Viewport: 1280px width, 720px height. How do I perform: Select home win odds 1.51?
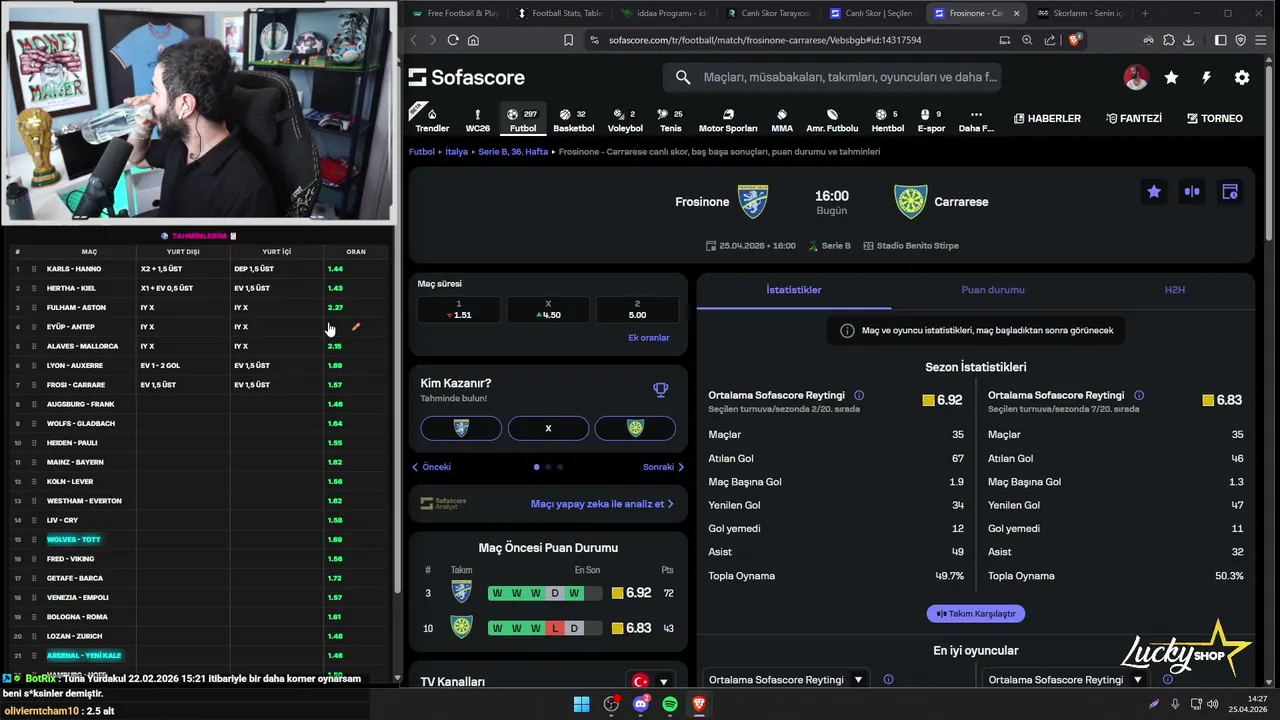(x=459, y=309)
